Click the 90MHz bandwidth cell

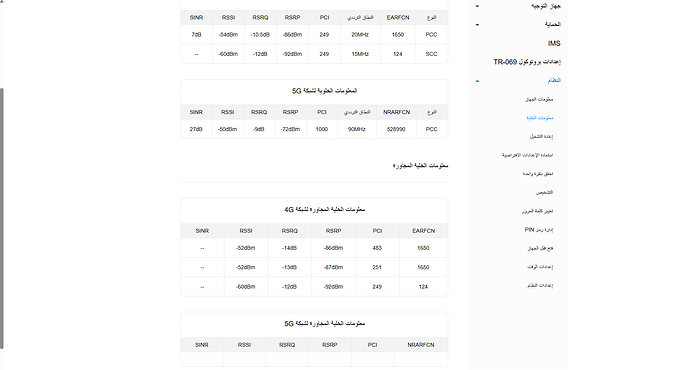357,129
